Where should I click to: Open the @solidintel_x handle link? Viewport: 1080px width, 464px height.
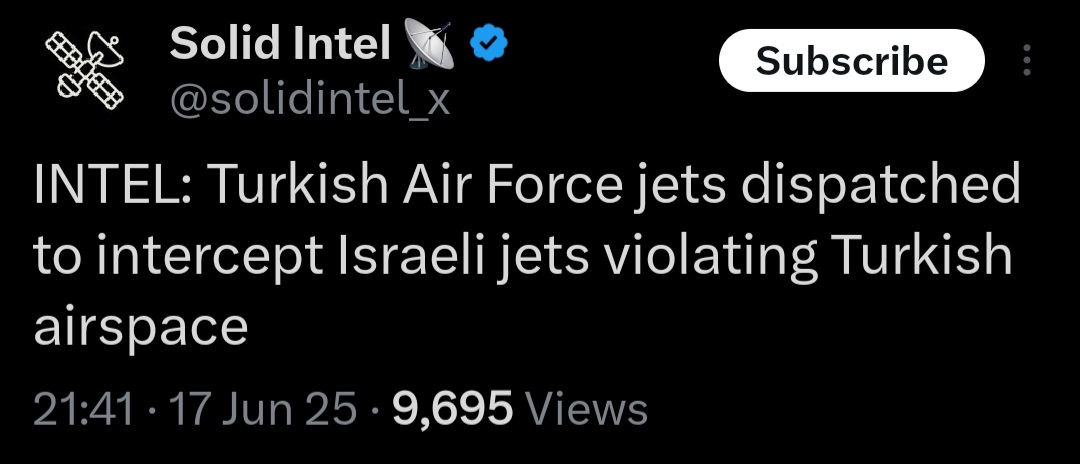pos(310,100)
